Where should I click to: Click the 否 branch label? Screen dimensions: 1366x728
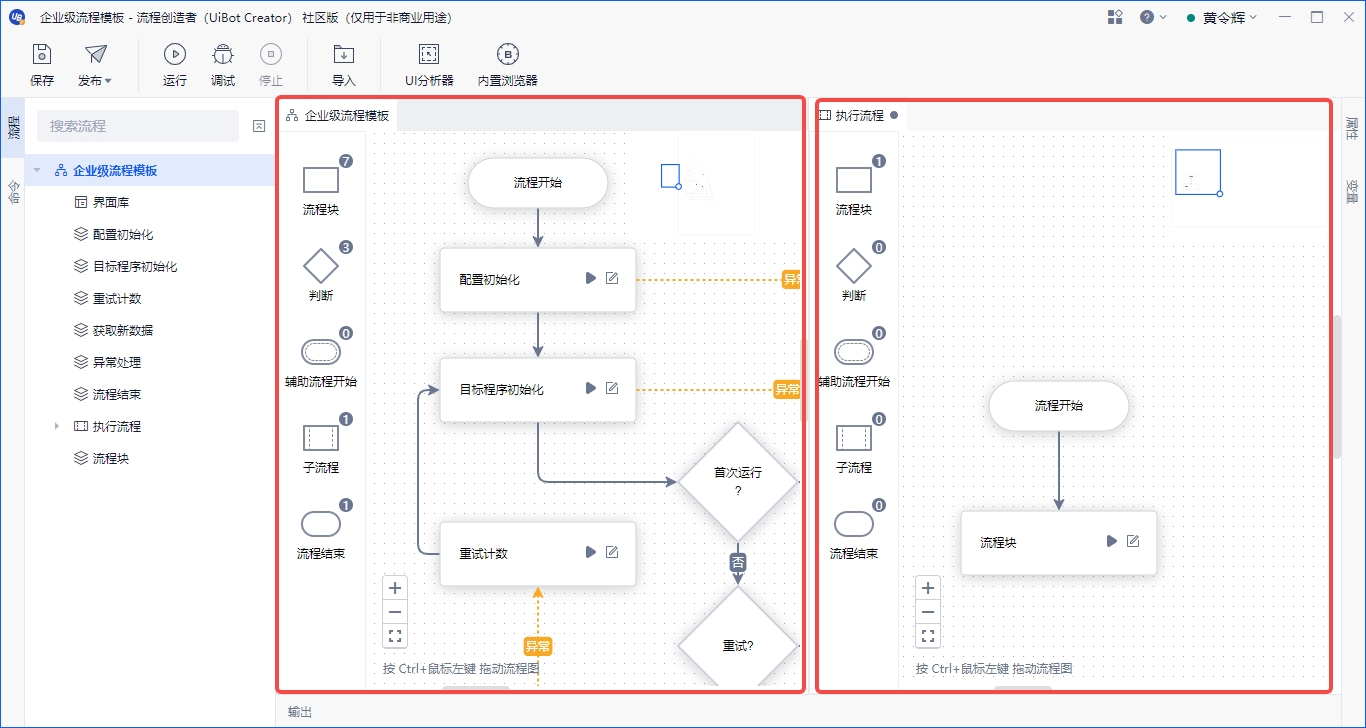[x=738, y=563]
